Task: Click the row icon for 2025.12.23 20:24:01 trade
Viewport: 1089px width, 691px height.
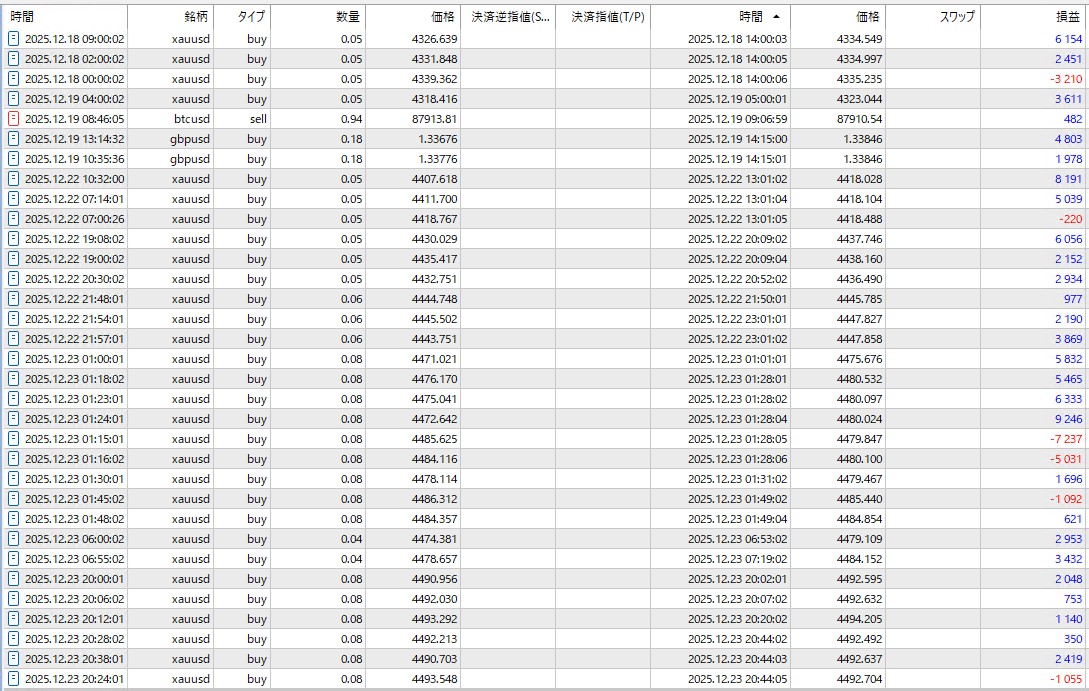Action: tap(14, 679)
